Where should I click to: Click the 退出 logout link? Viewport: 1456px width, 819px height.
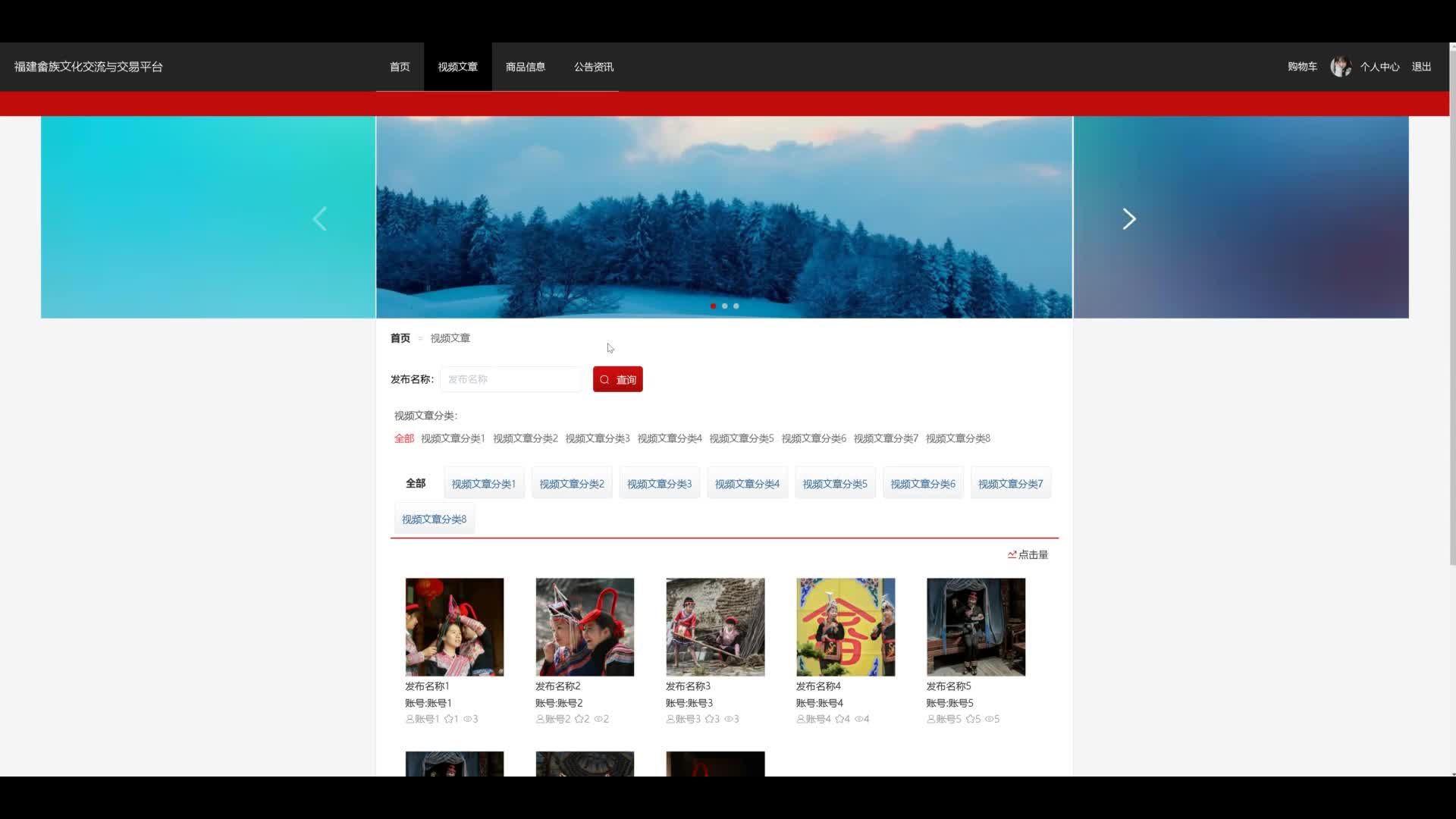(x=1421, y=67)
